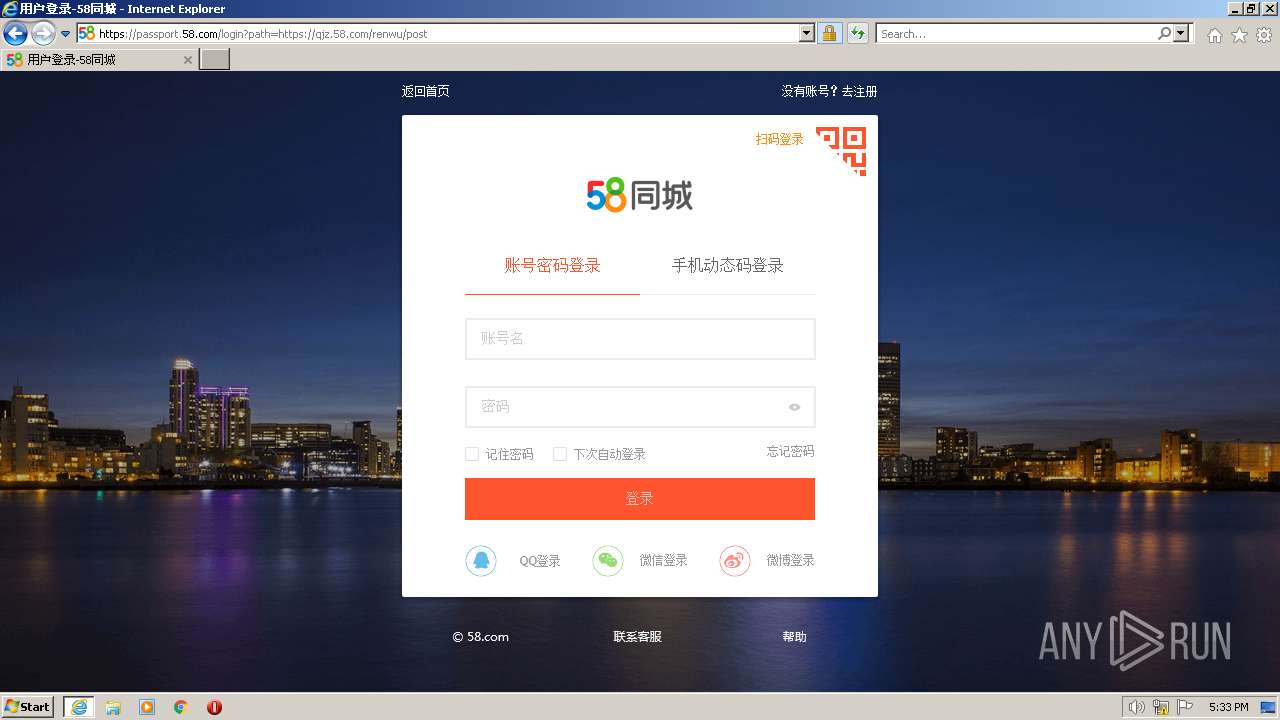1280x720 pixels.
Task: Click the QQ penguin login icon
Action: [x=481, y=561]
